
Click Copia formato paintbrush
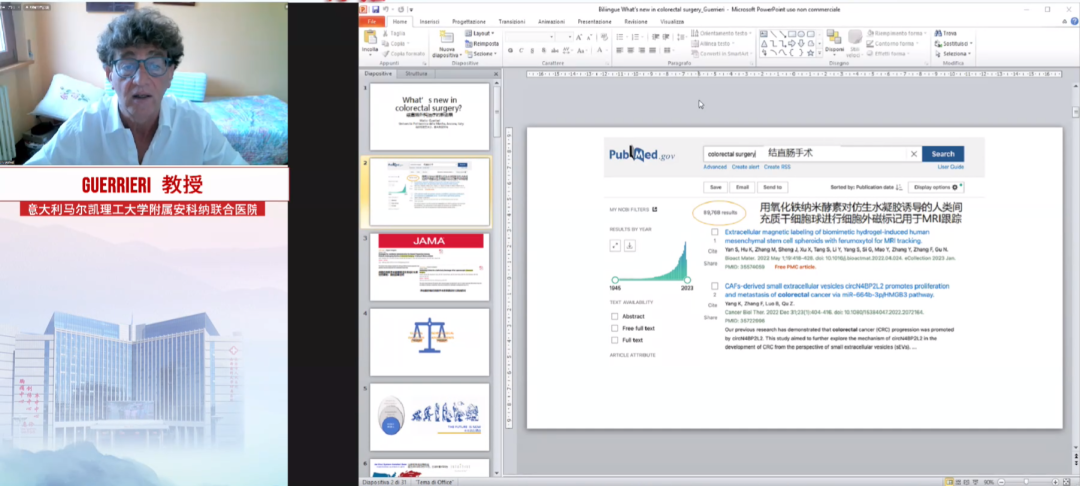(x=386, y=54)
